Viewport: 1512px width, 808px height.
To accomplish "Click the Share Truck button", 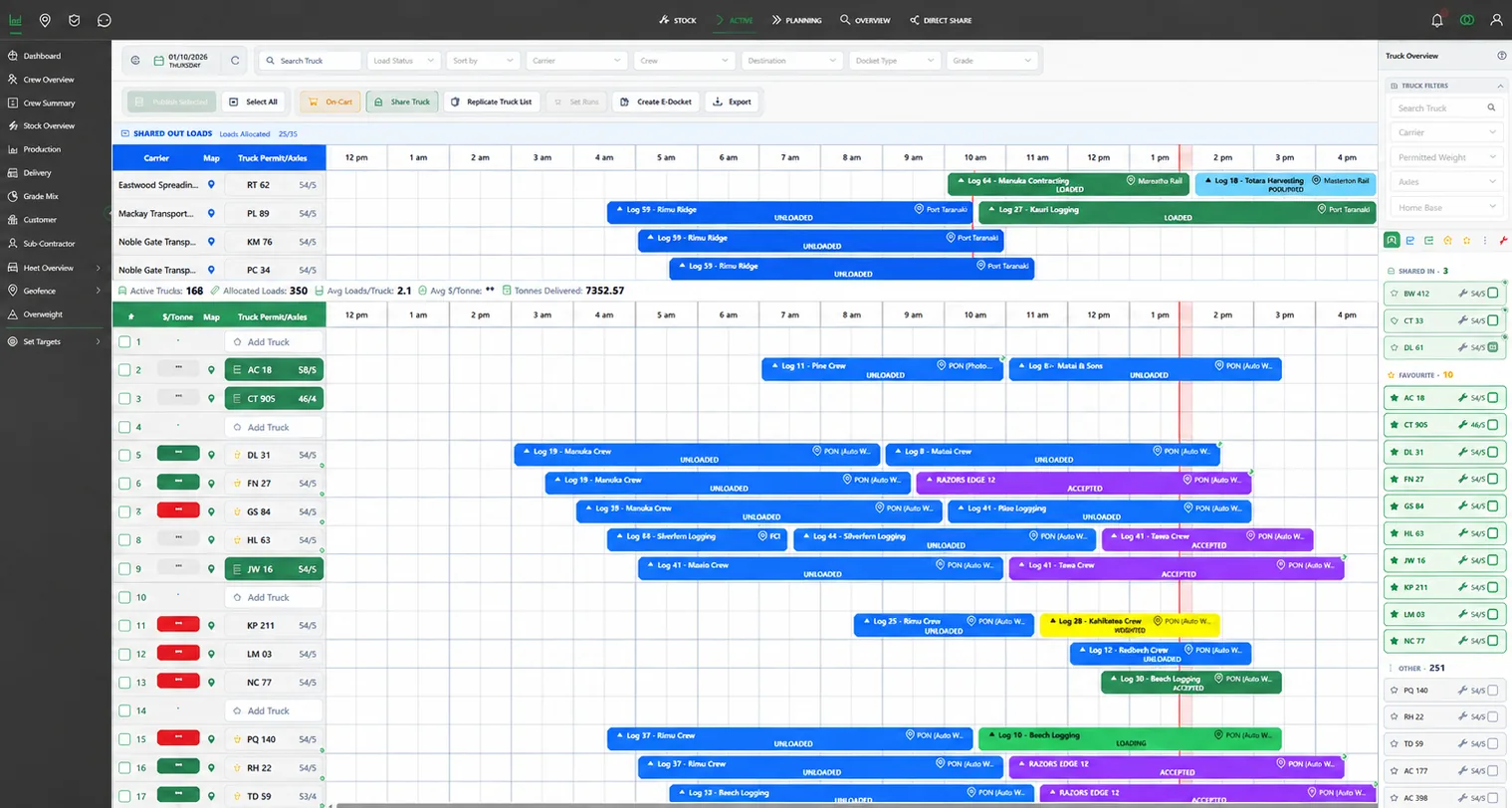I will (402, 101).
